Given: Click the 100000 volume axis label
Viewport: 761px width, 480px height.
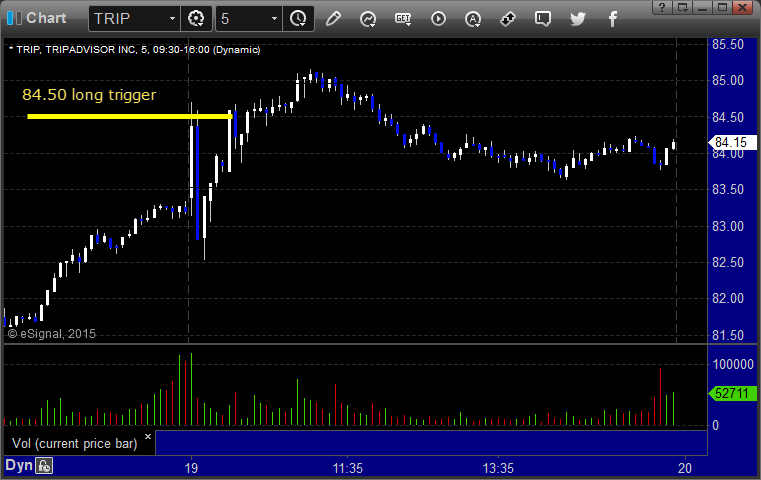Looking at the screenshot, I should coord(733,364).
